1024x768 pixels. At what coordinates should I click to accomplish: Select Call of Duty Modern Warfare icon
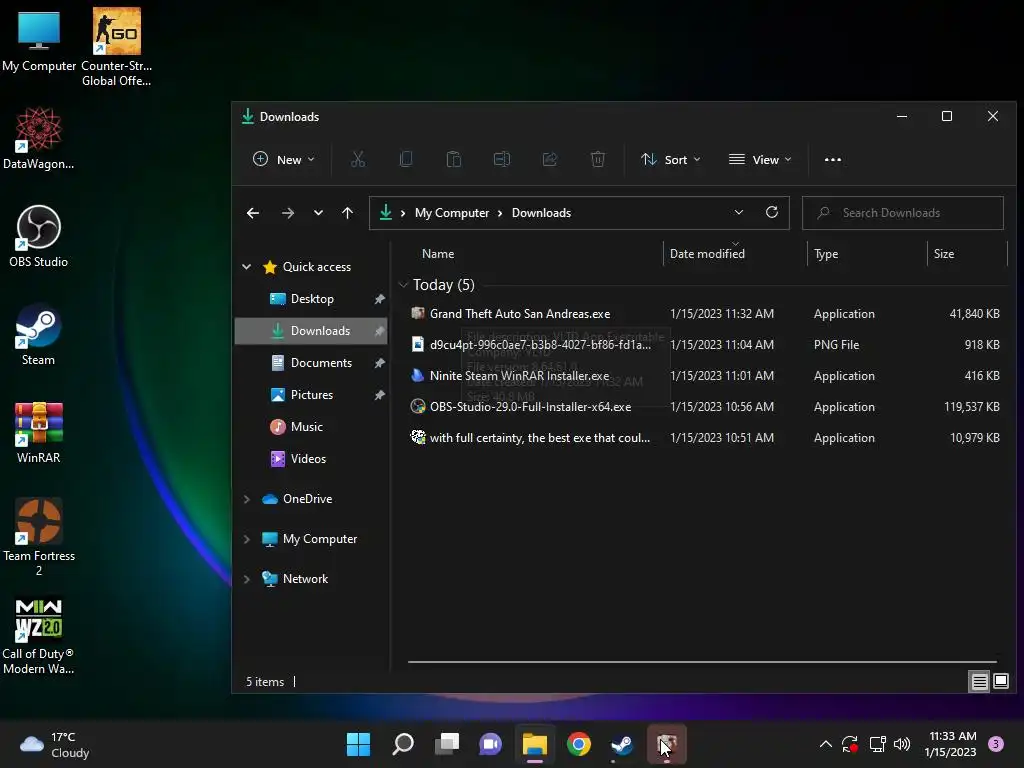pyautogui.click(x=39, y=636)
